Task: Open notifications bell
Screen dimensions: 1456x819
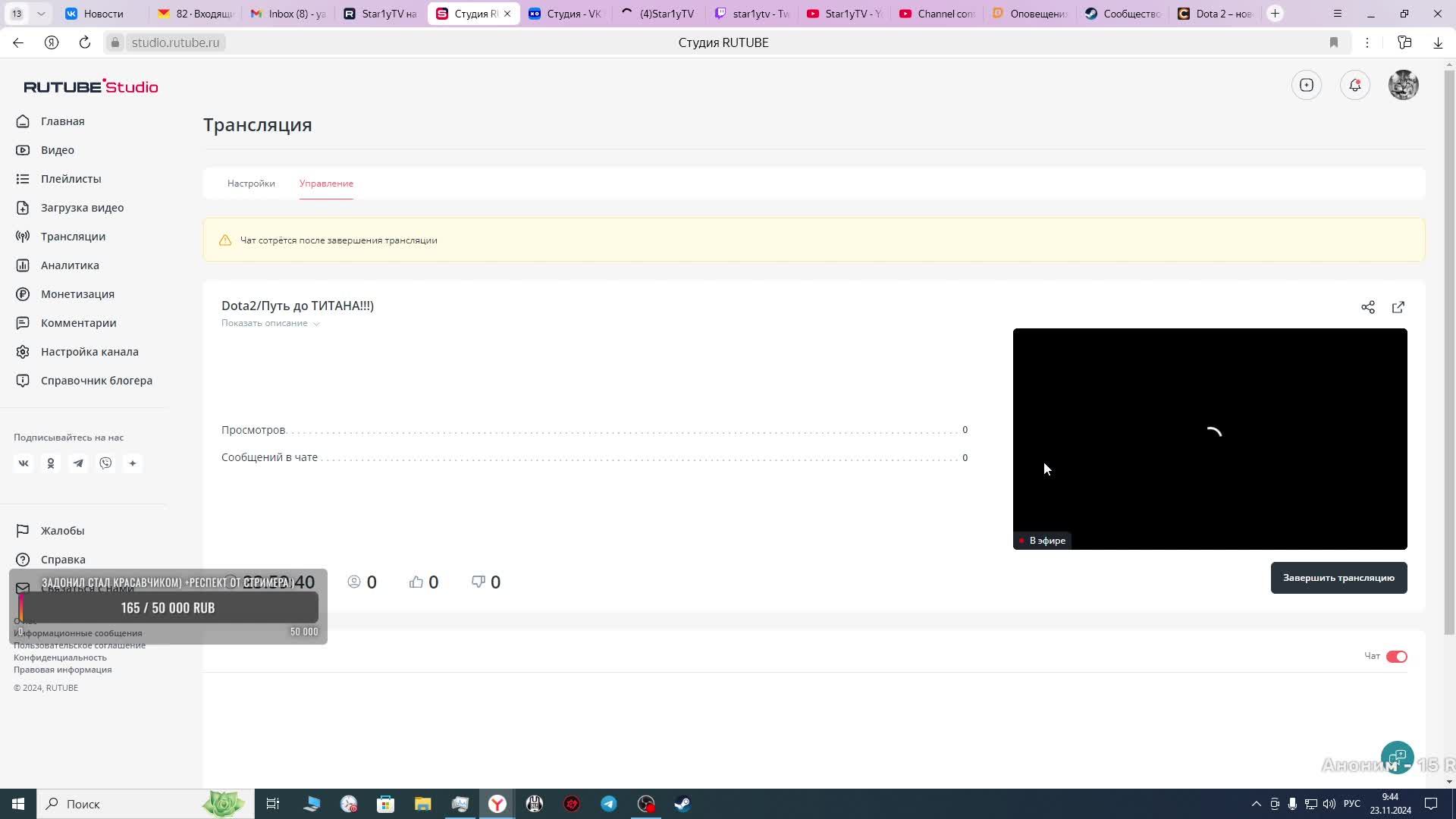Action: [x=1355, y=85]
